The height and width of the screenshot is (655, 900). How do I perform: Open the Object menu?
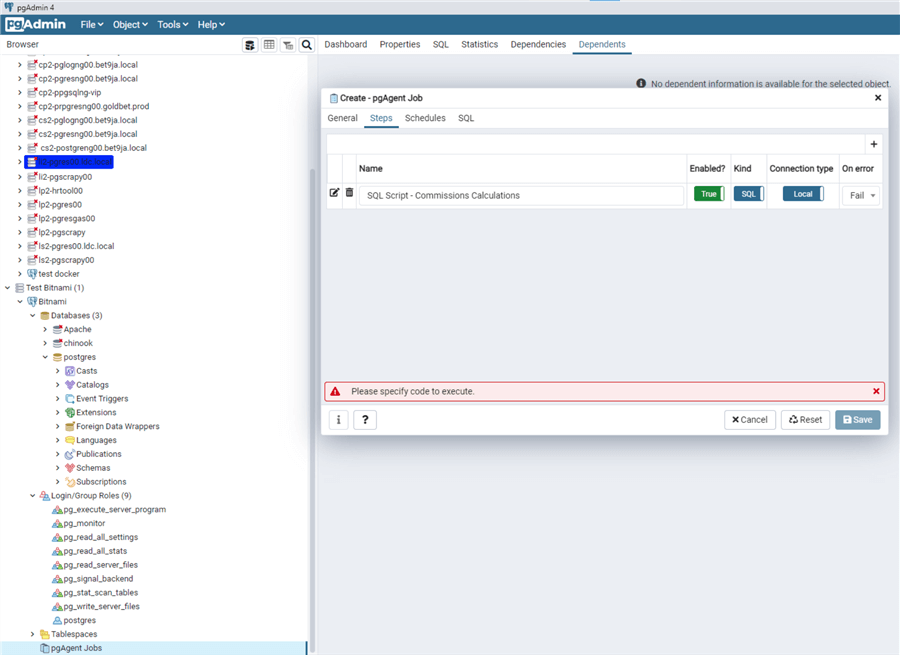130,25
